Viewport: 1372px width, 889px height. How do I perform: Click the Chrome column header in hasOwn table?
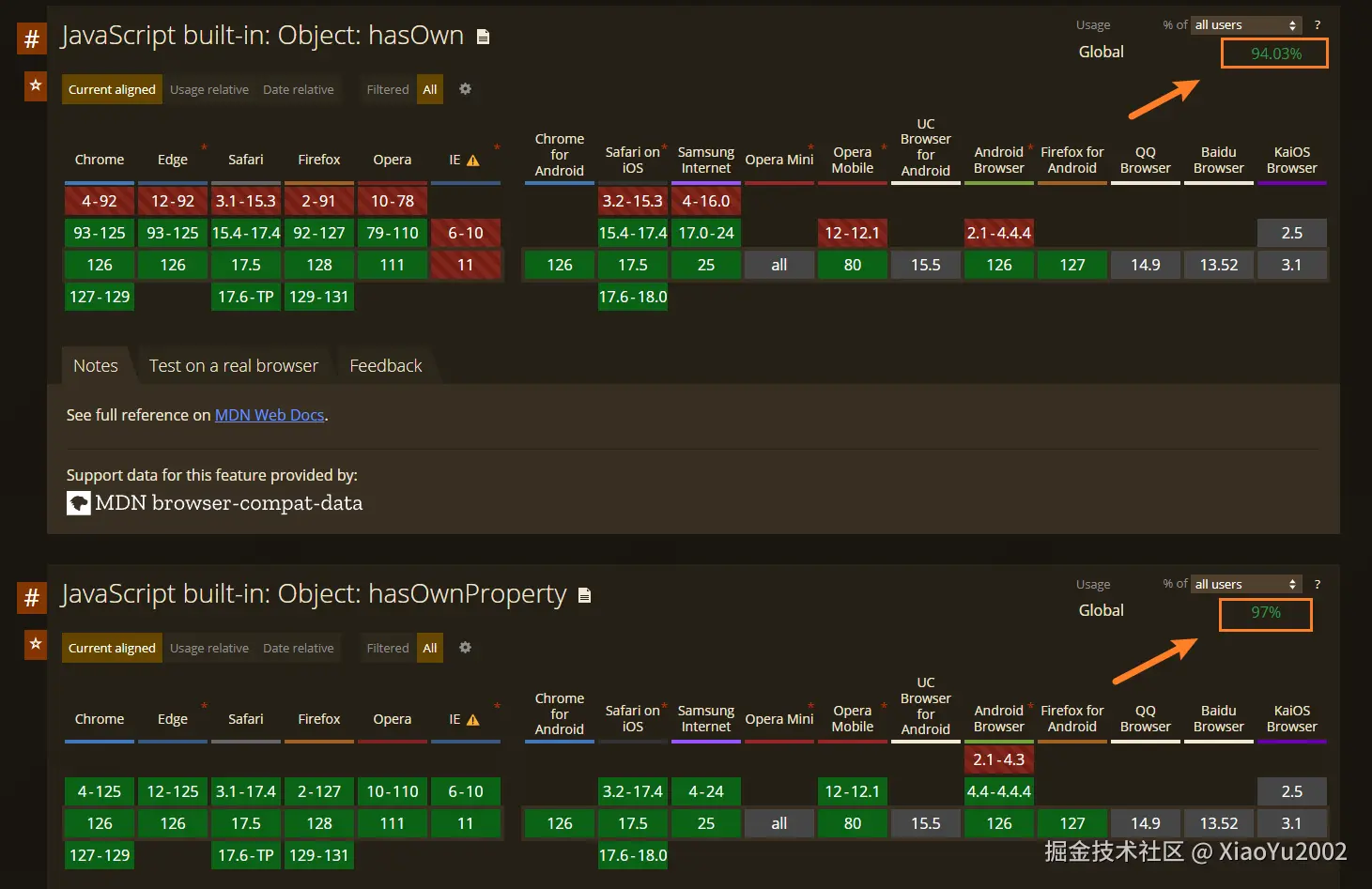[x=100, y=160]
